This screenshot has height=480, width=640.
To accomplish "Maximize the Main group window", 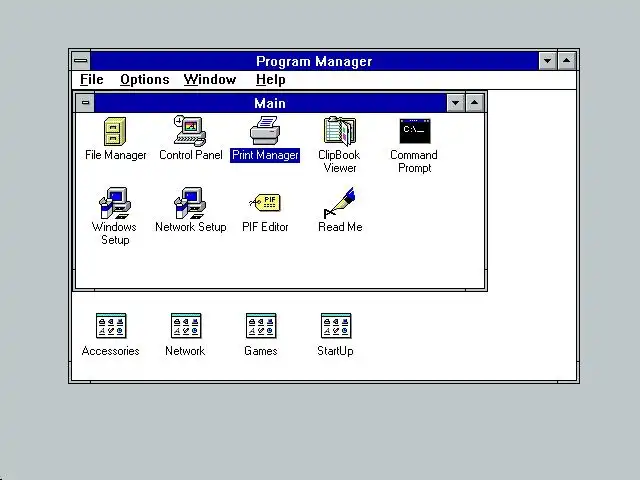I will point(474,102).
